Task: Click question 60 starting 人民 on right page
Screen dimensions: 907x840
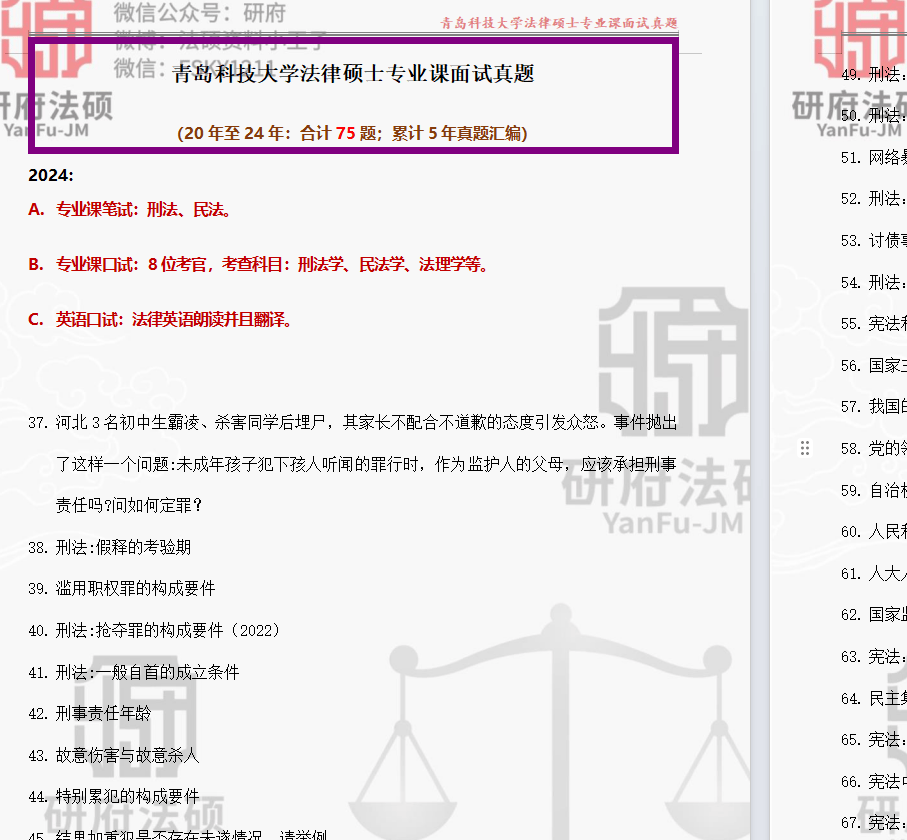Action: click(x=873, y=531)
